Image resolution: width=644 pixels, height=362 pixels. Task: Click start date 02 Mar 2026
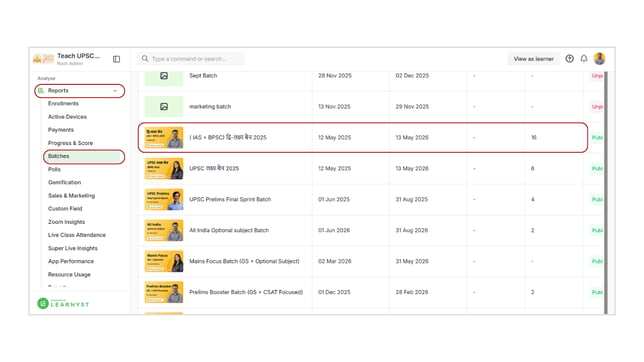[335, 261]
